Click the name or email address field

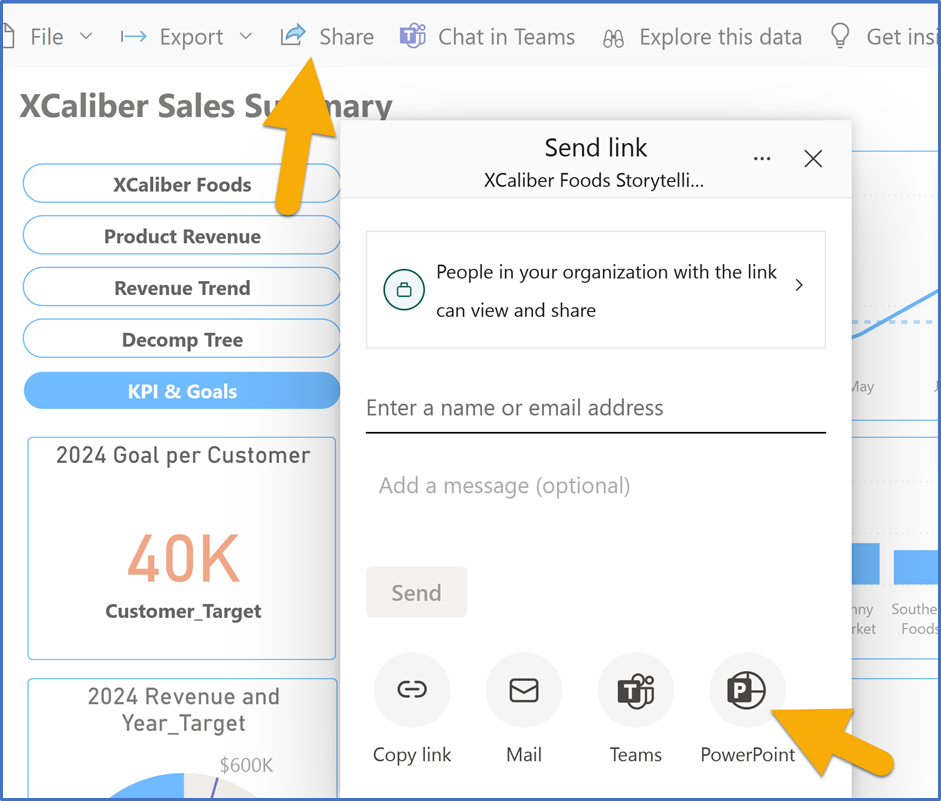click(595, 408)
